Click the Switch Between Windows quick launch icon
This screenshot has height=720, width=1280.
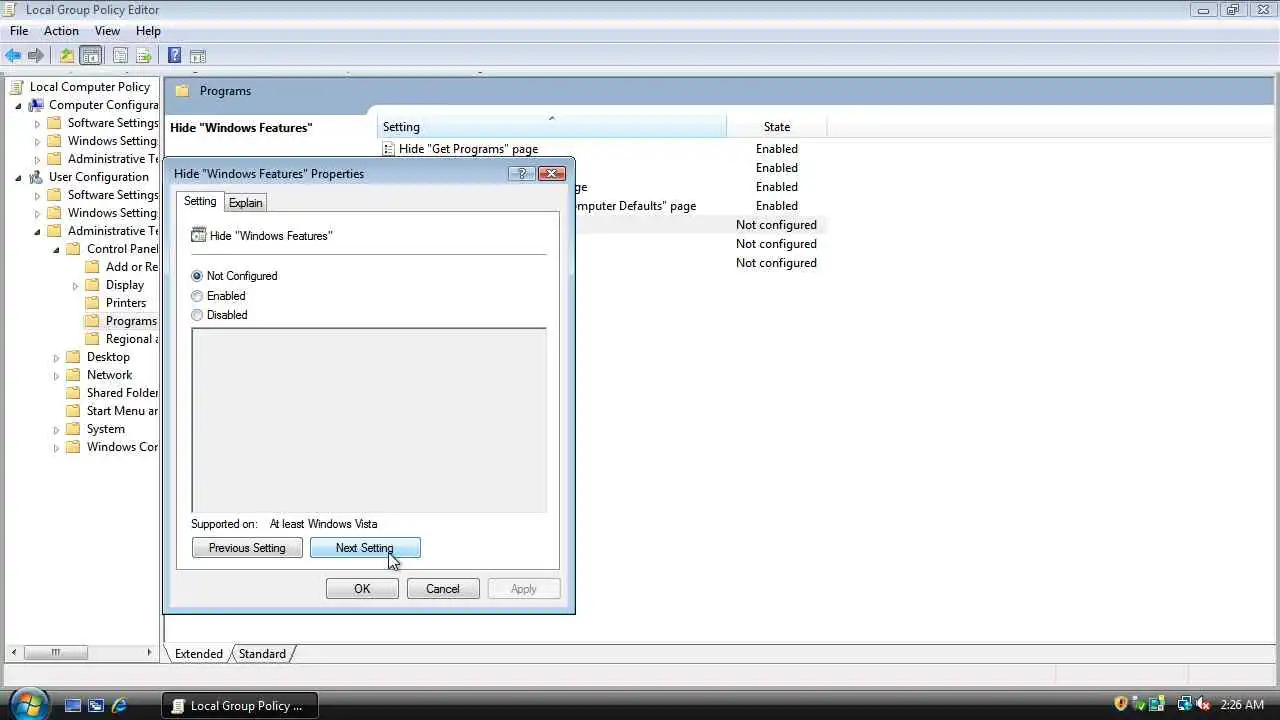[96, 705]
